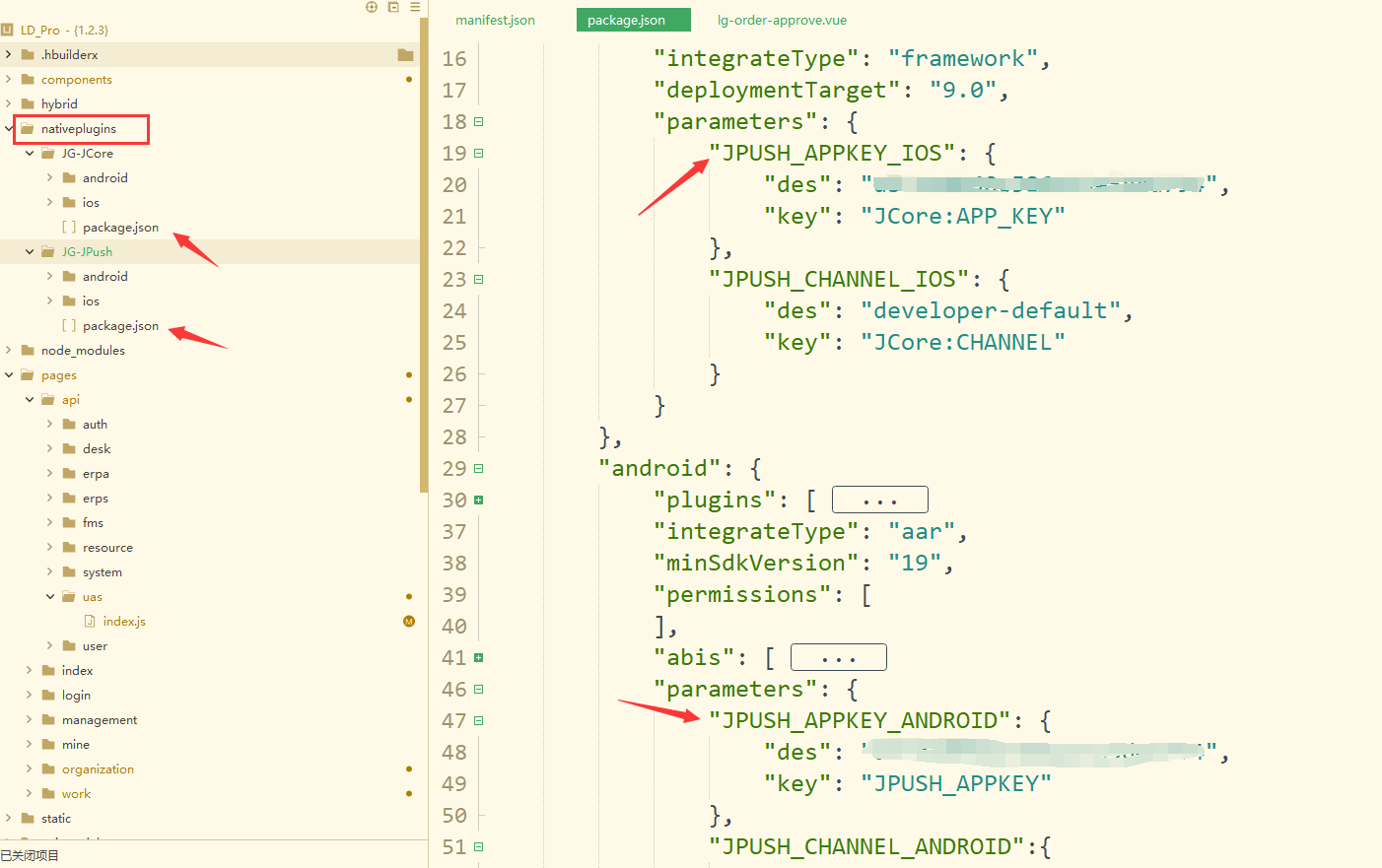Click the folder icon beside organization
This screenshot has width=1382, height=868.
point(48,768)
